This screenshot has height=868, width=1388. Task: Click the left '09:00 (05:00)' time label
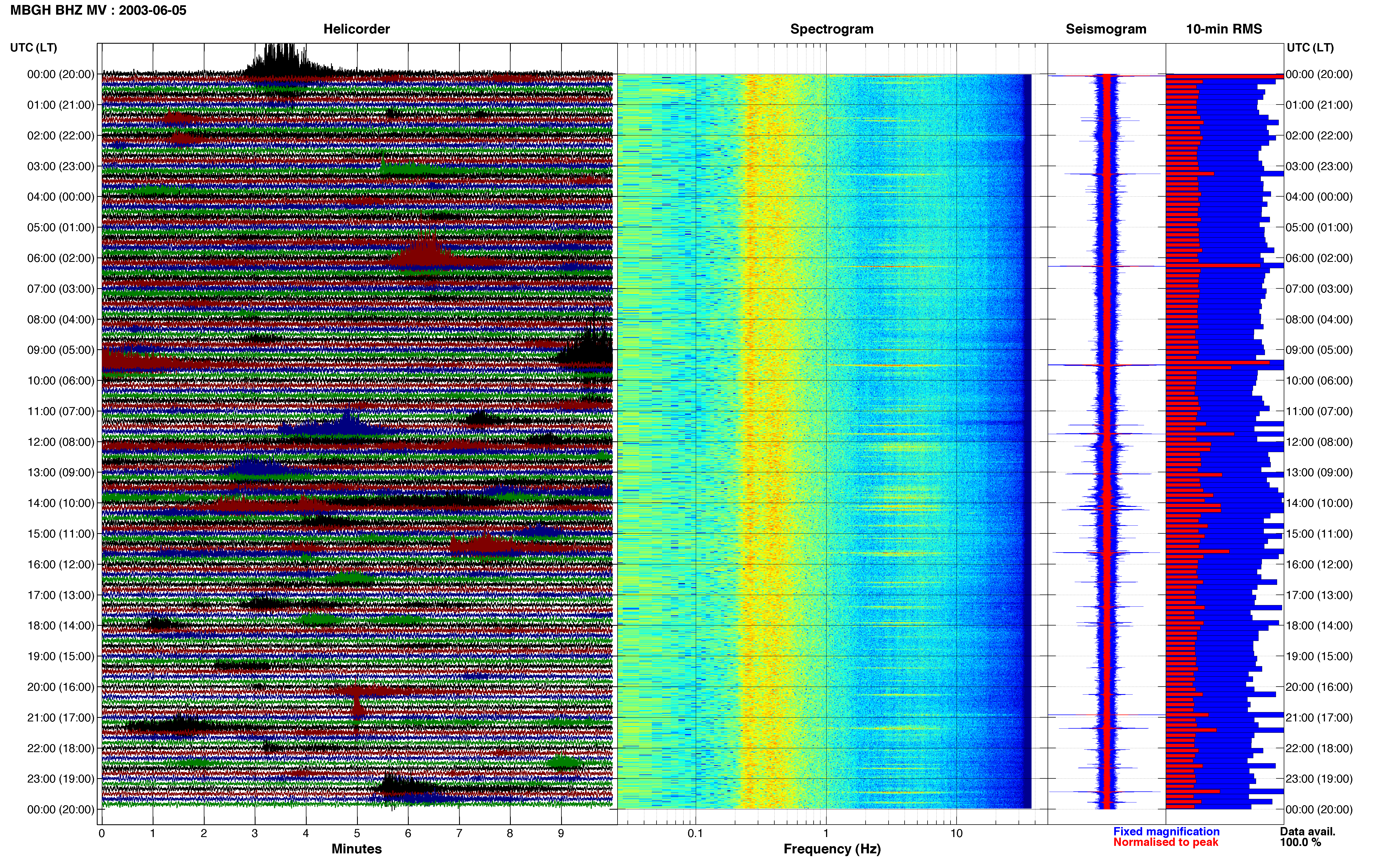(60, 350)
